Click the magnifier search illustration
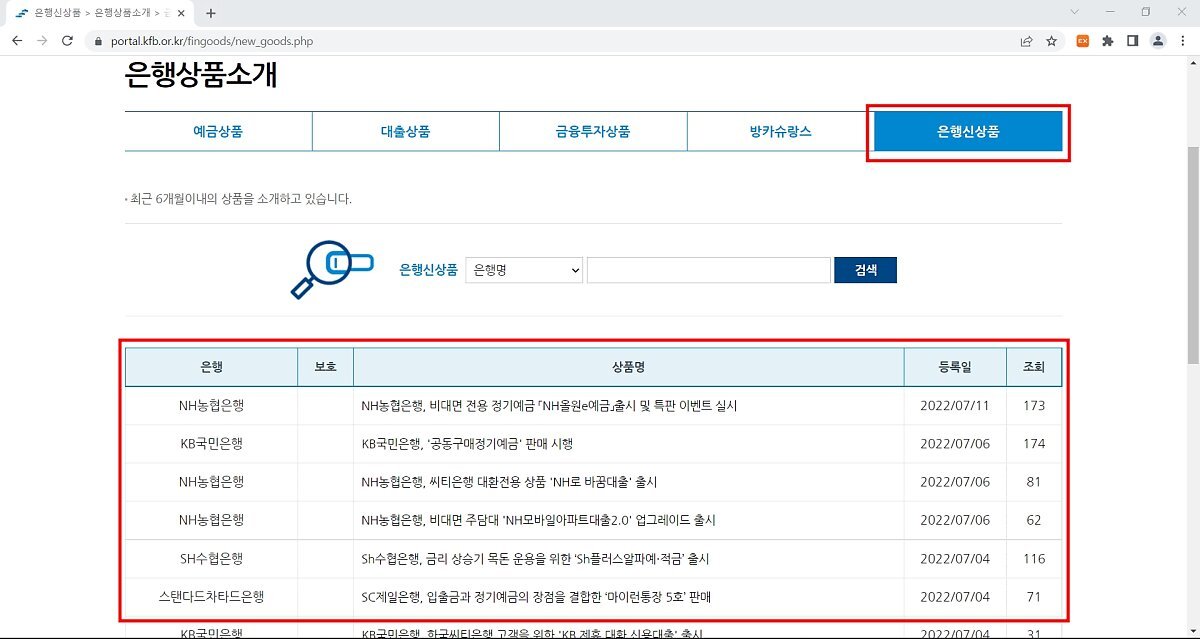The image size is (1200, 639). tap(332, 270)
